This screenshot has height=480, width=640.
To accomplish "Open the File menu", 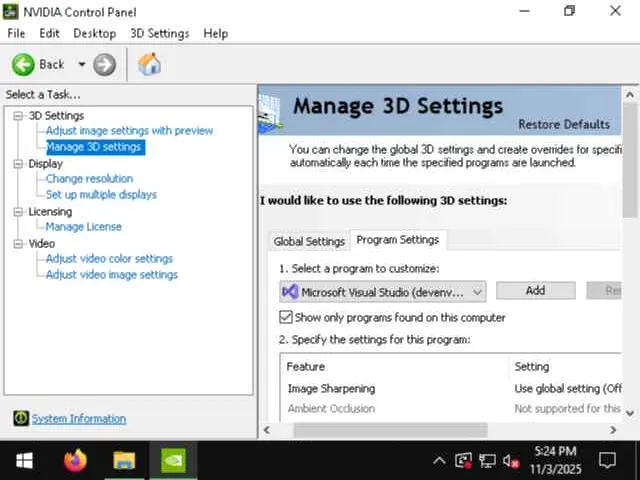I will (x=16, y=33).
